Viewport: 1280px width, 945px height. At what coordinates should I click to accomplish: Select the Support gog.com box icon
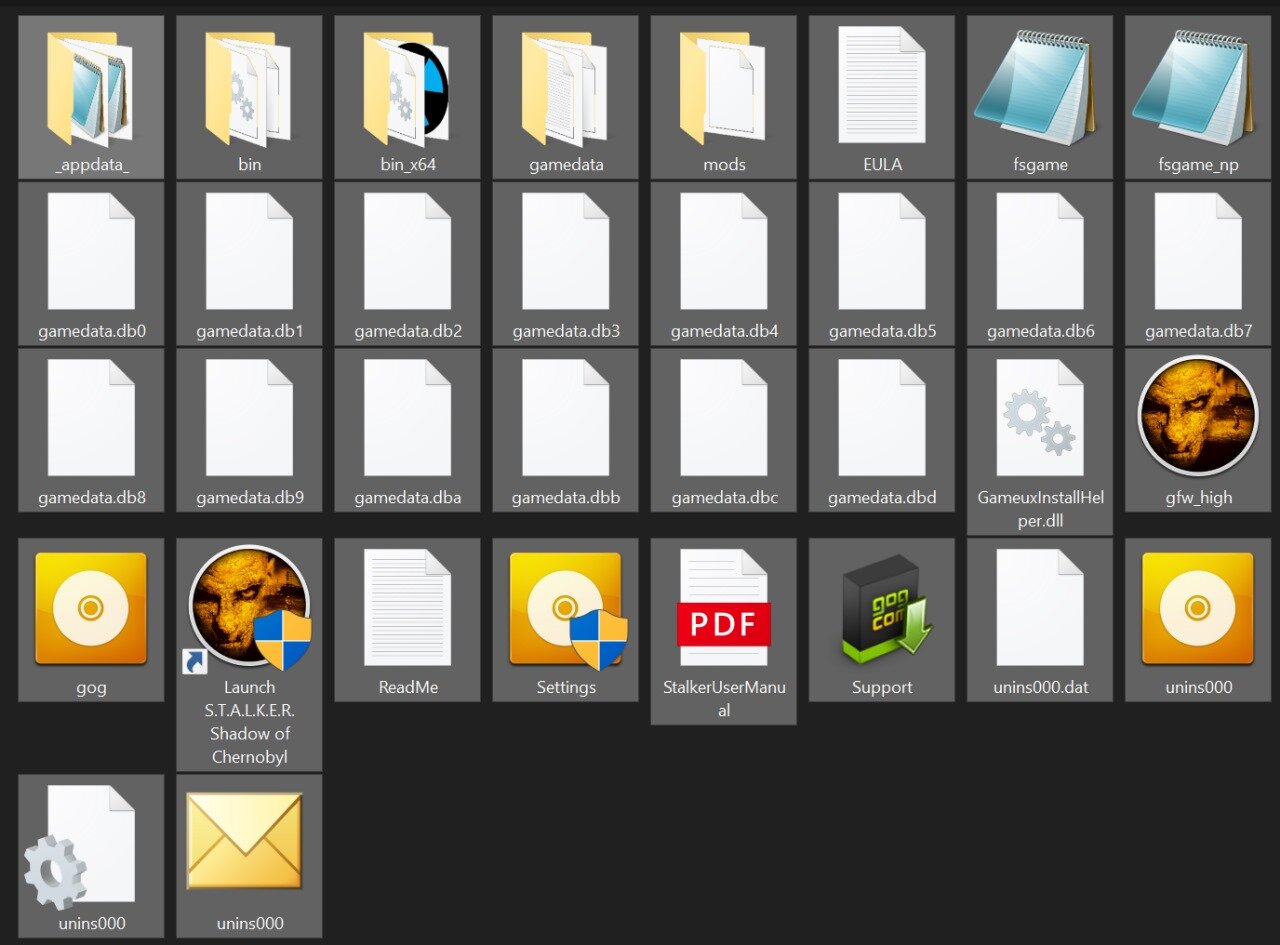(x=881, y=620)
